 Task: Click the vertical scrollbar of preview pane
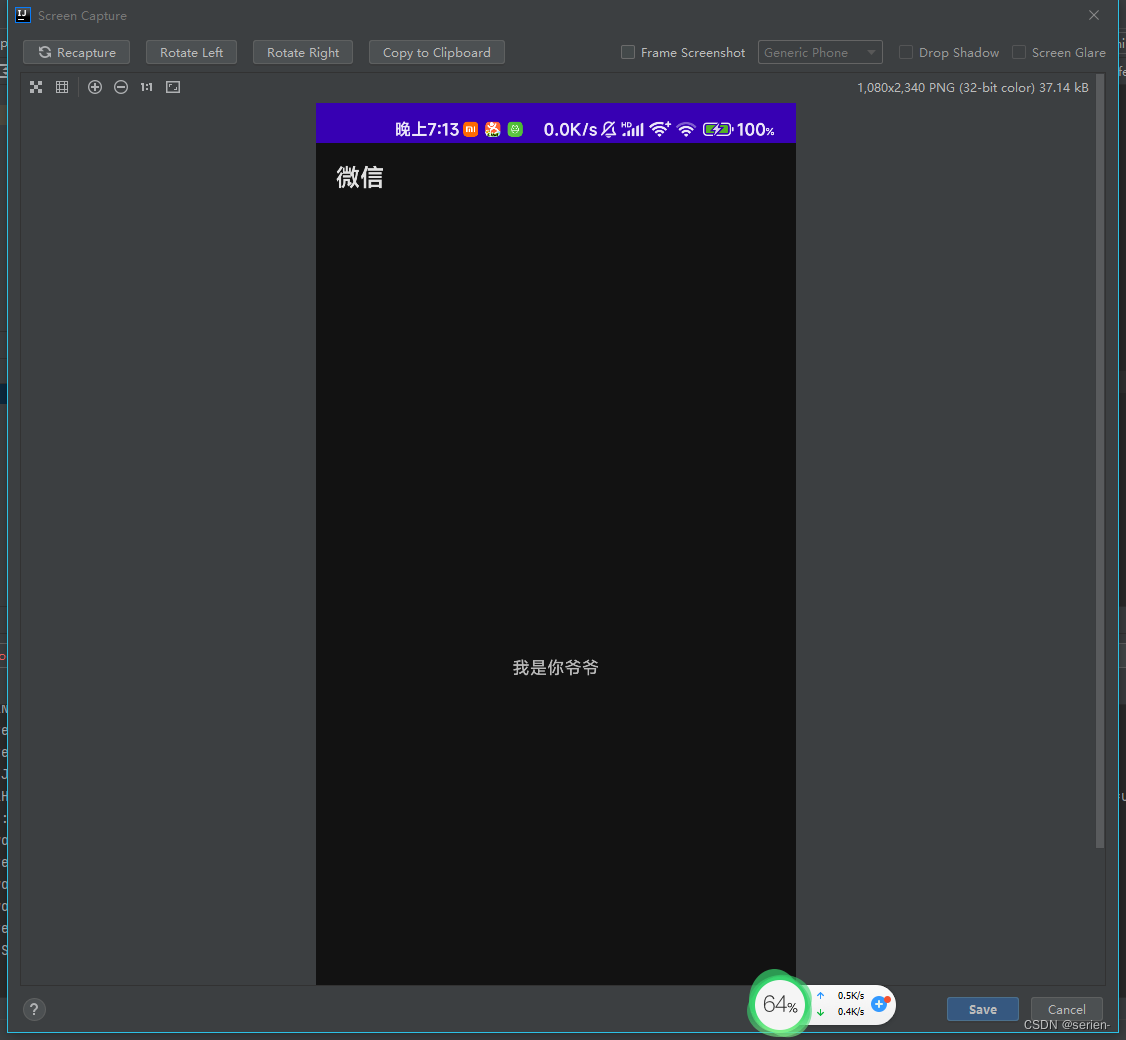tap(1099, 460)
